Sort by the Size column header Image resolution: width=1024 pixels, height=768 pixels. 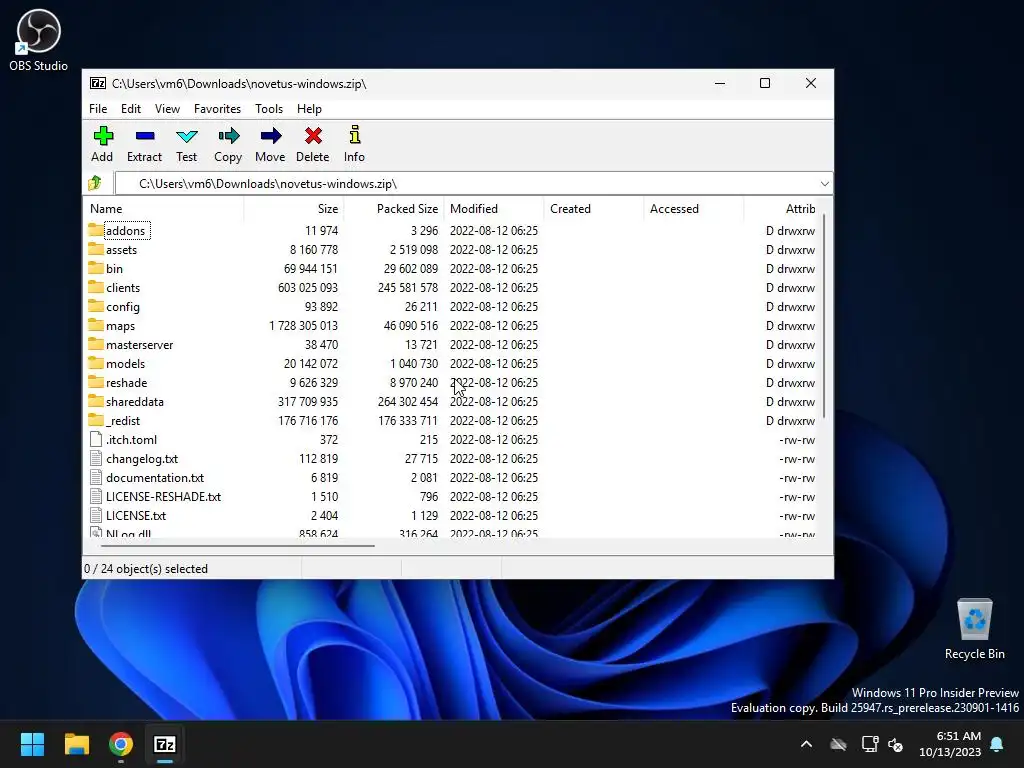pyautogui.click(x=294, y=209)
